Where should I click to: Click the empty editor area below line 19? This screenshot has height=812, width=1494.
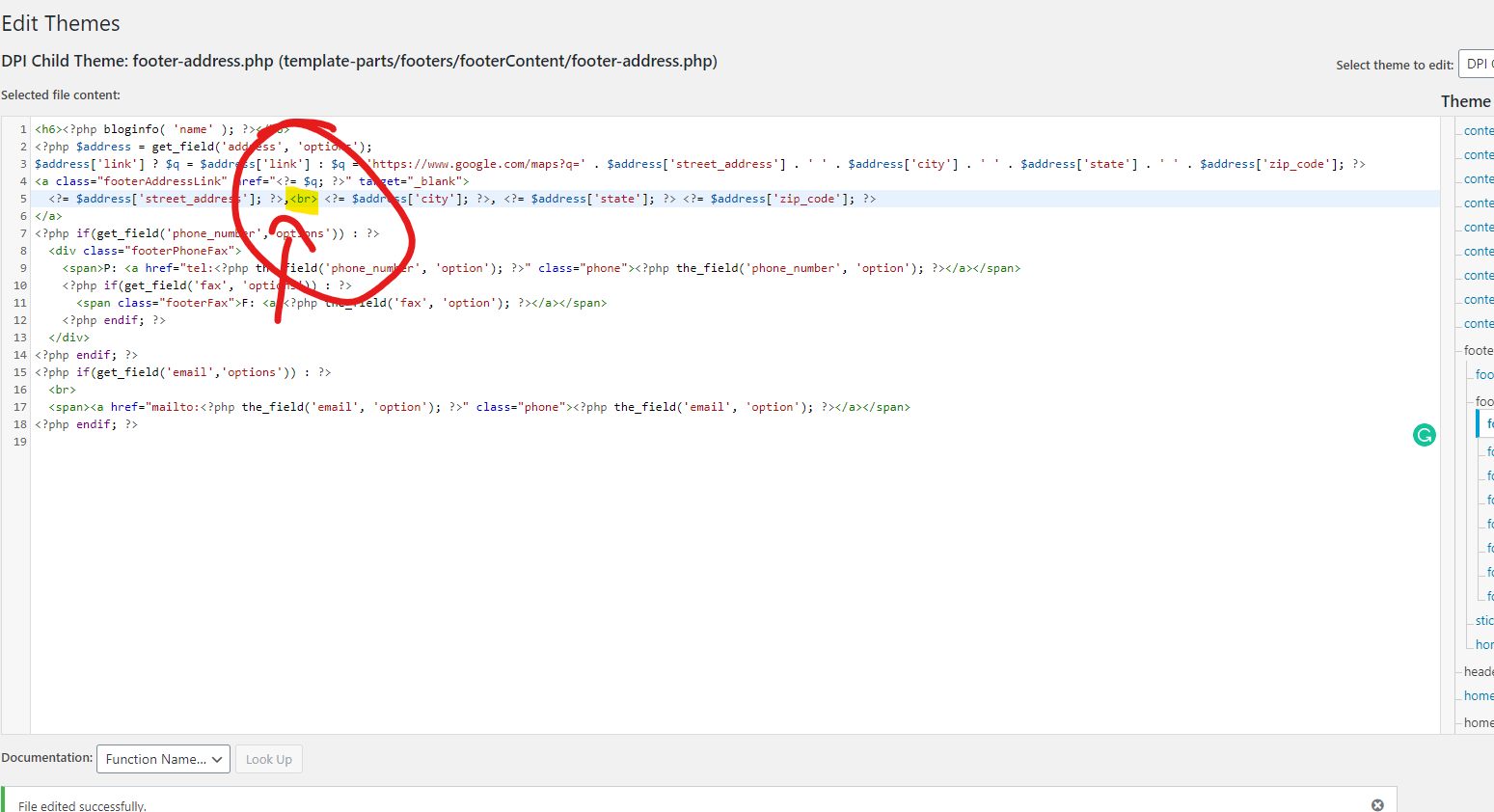[x=675, y=579]
